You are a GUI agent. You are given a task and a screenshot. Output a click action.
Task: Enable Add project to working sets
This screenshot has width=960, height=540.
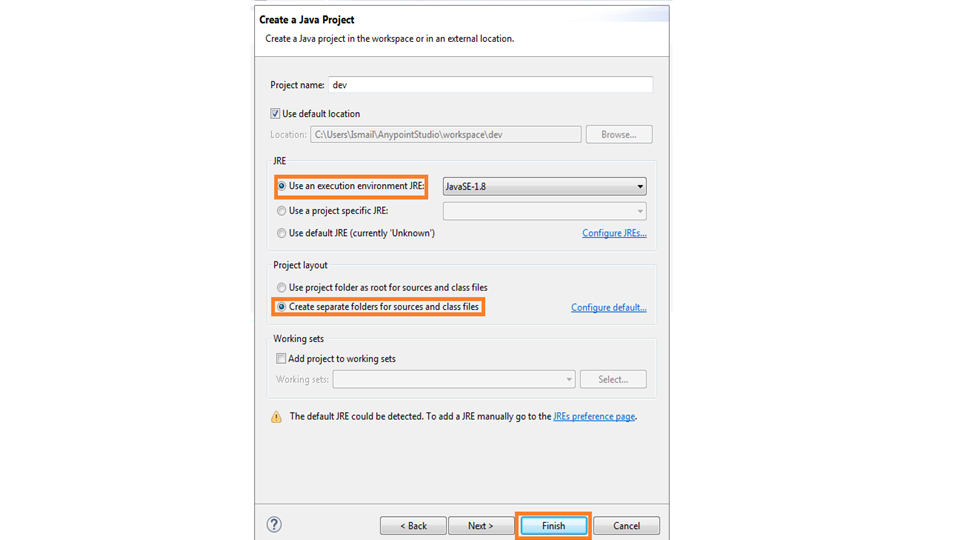coord(281,359)
